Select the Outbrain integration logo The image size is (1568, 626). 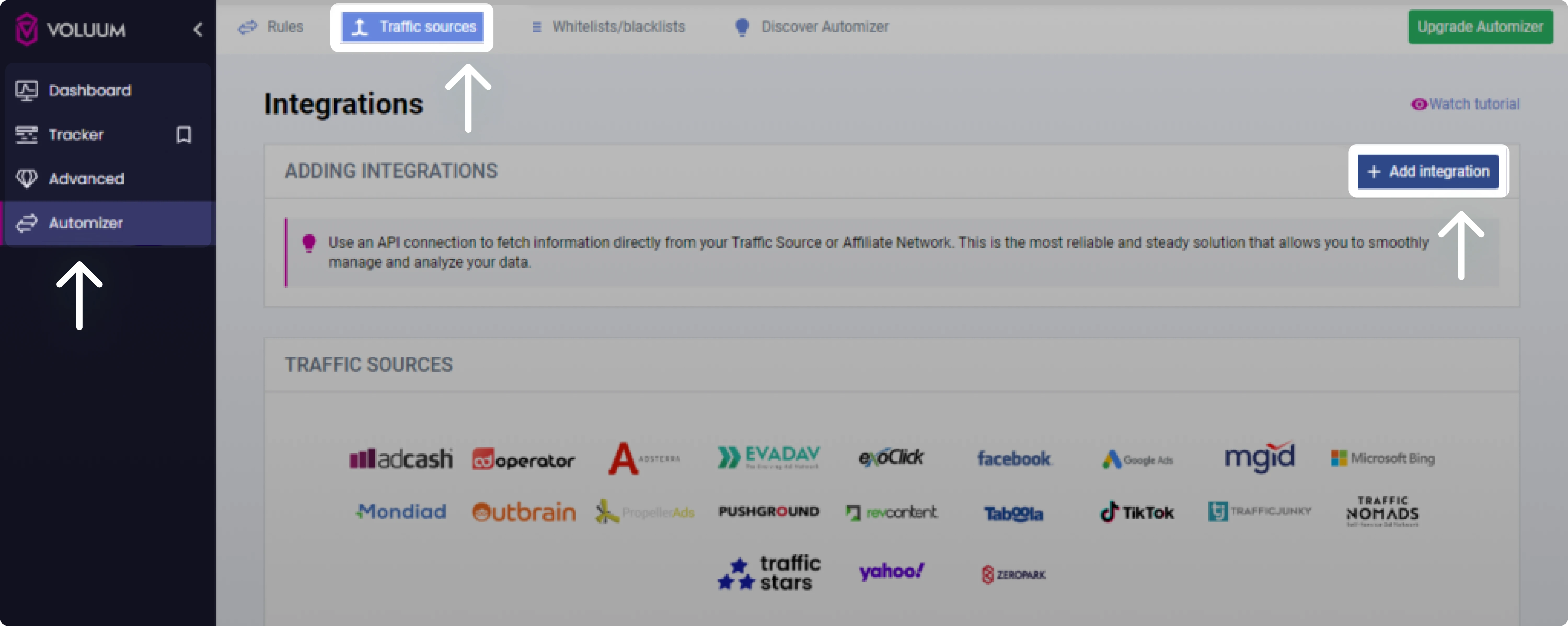523,512
